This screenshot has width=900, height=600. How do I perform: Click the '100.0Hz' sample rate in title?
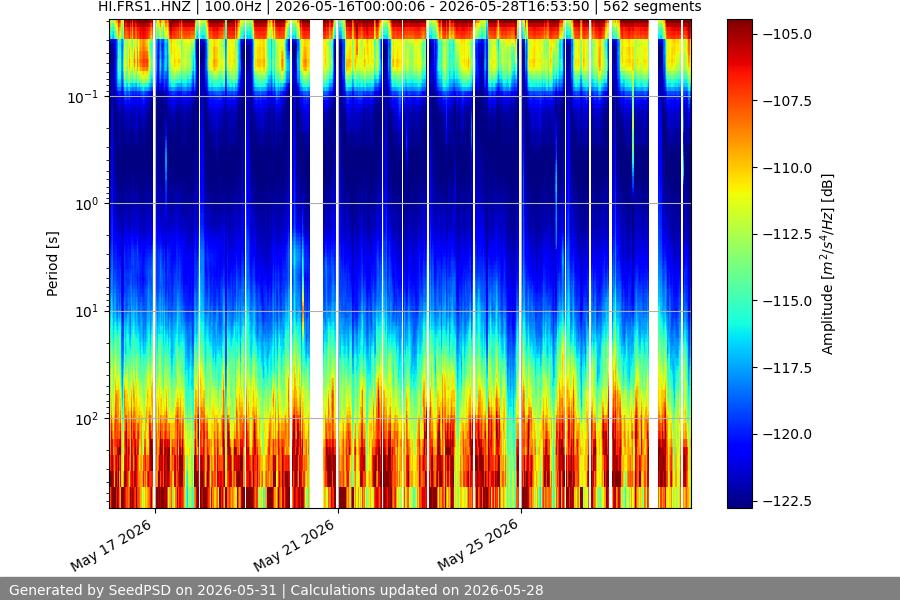pos(233,6)
